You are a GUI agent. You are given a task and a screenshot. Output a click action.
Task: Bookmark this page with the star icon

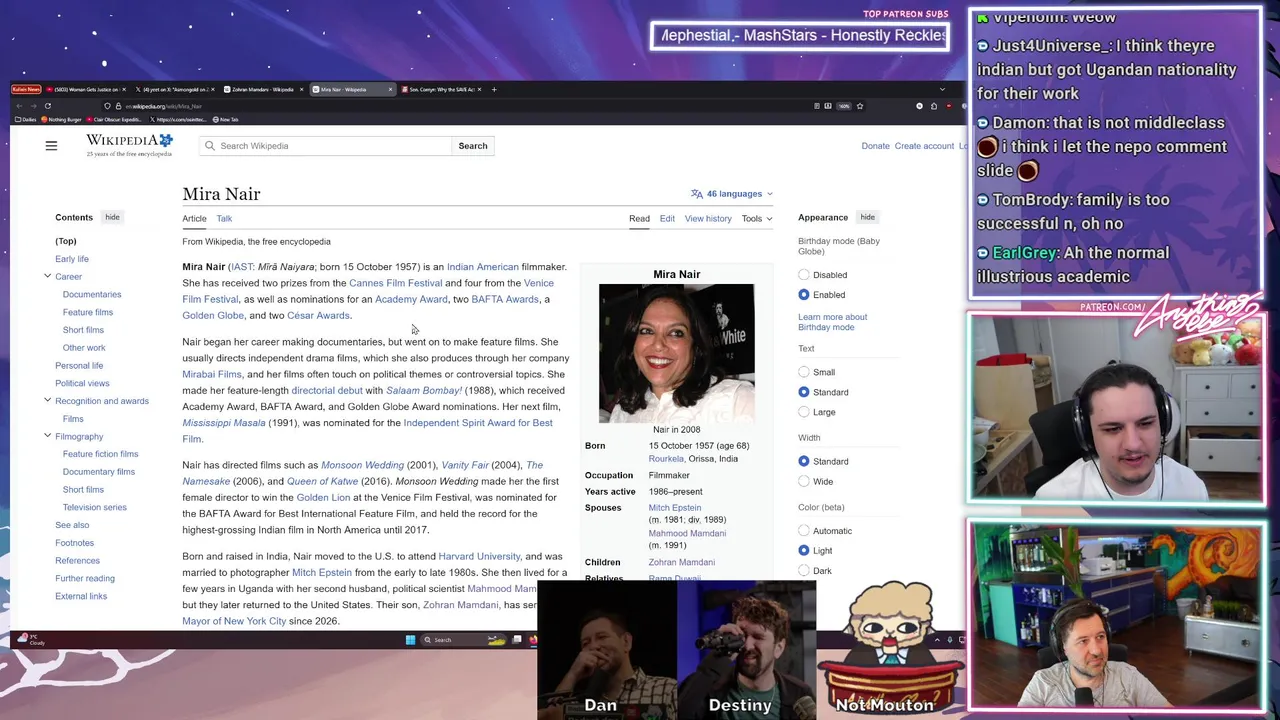(859, 106)
